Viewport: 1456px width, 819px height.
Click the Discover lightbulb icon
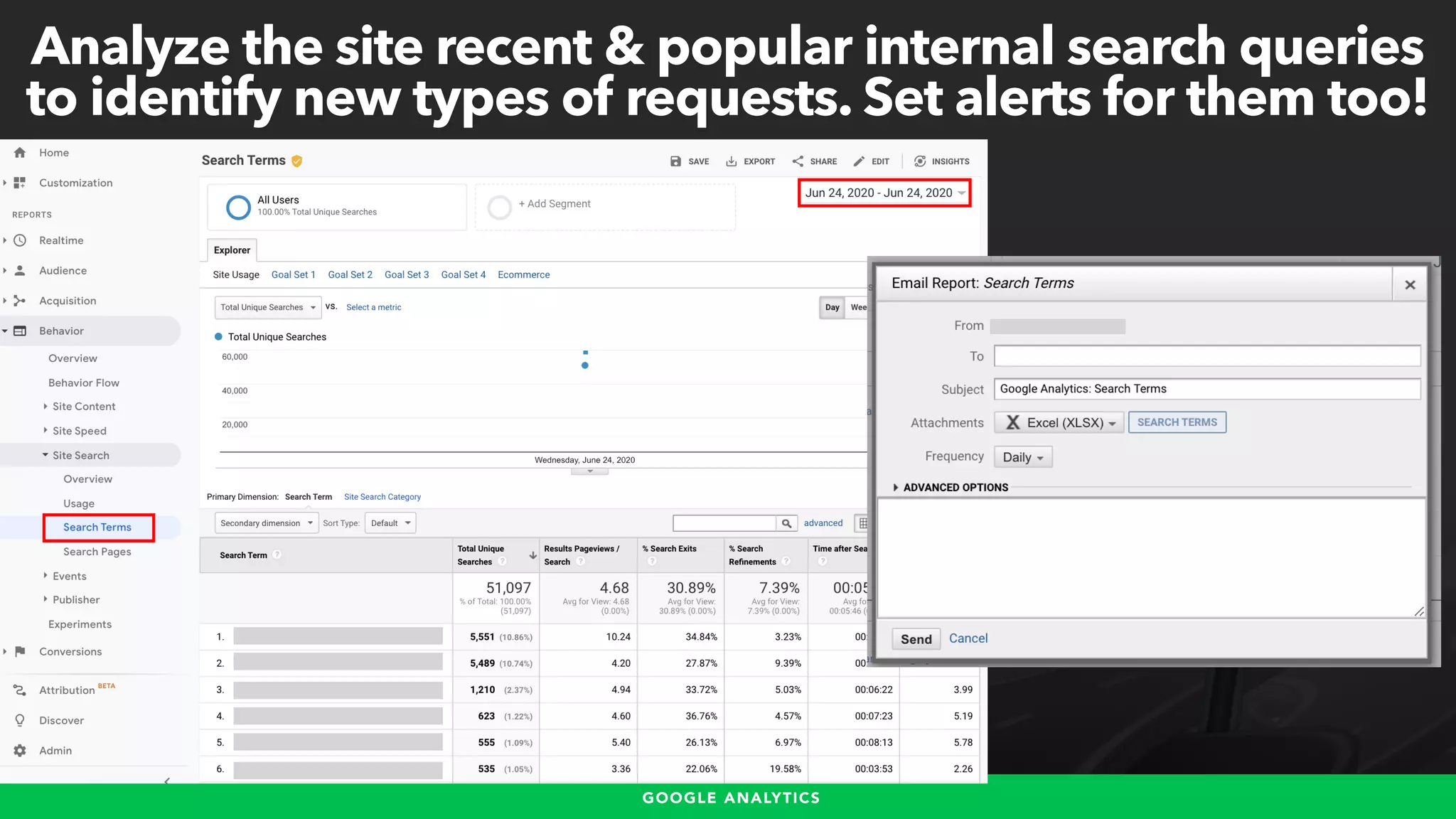click(x=20, y=720)
